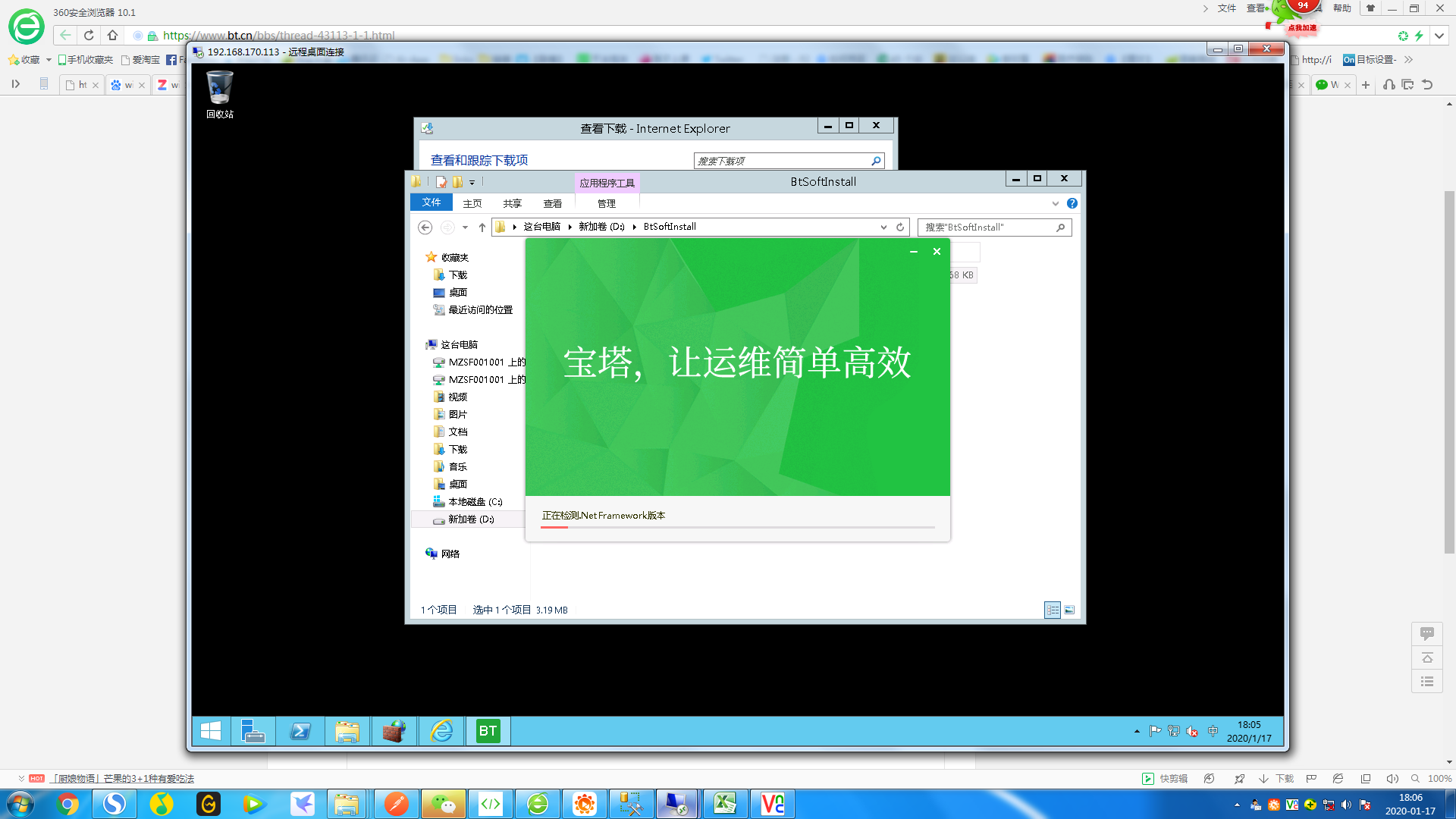Click the 360 browser lightning speed mode icon

(1419, 36)
